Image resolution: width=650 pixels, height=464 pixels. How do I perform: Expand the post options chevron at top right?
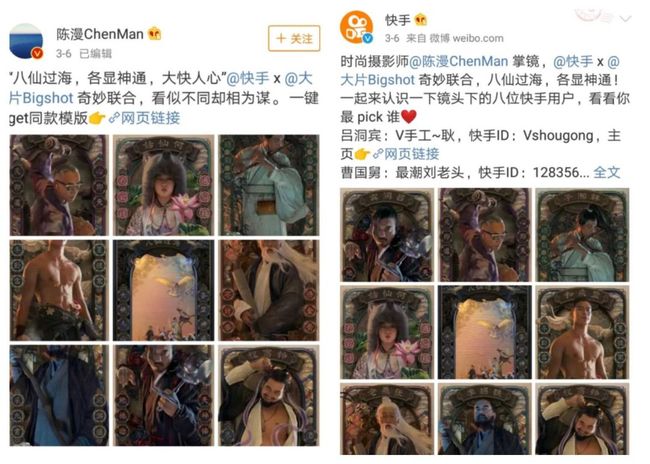coord(625,18)
